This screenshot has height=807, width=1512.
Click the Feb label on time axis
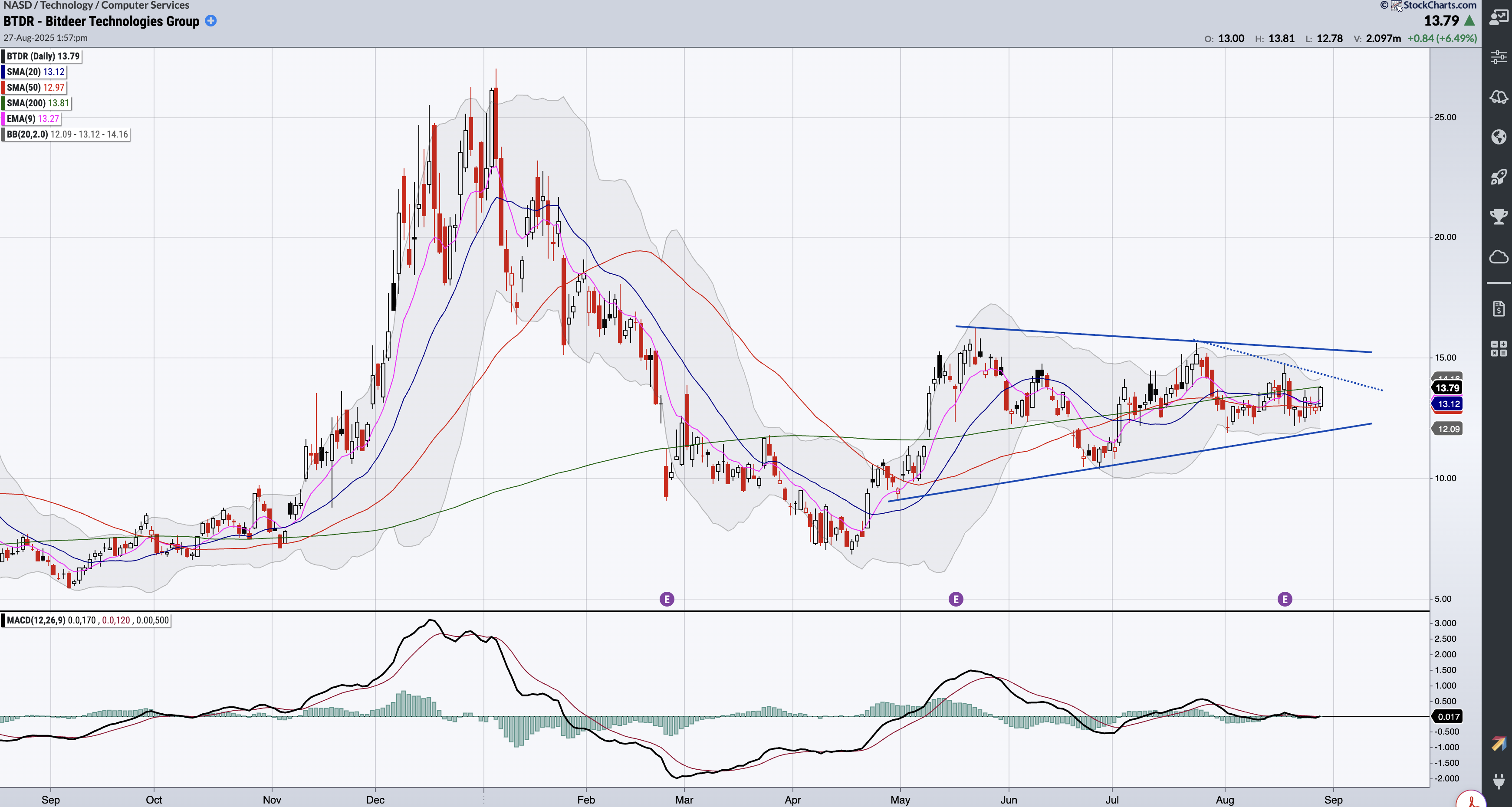pyautogui.click(x=586, y=800)
